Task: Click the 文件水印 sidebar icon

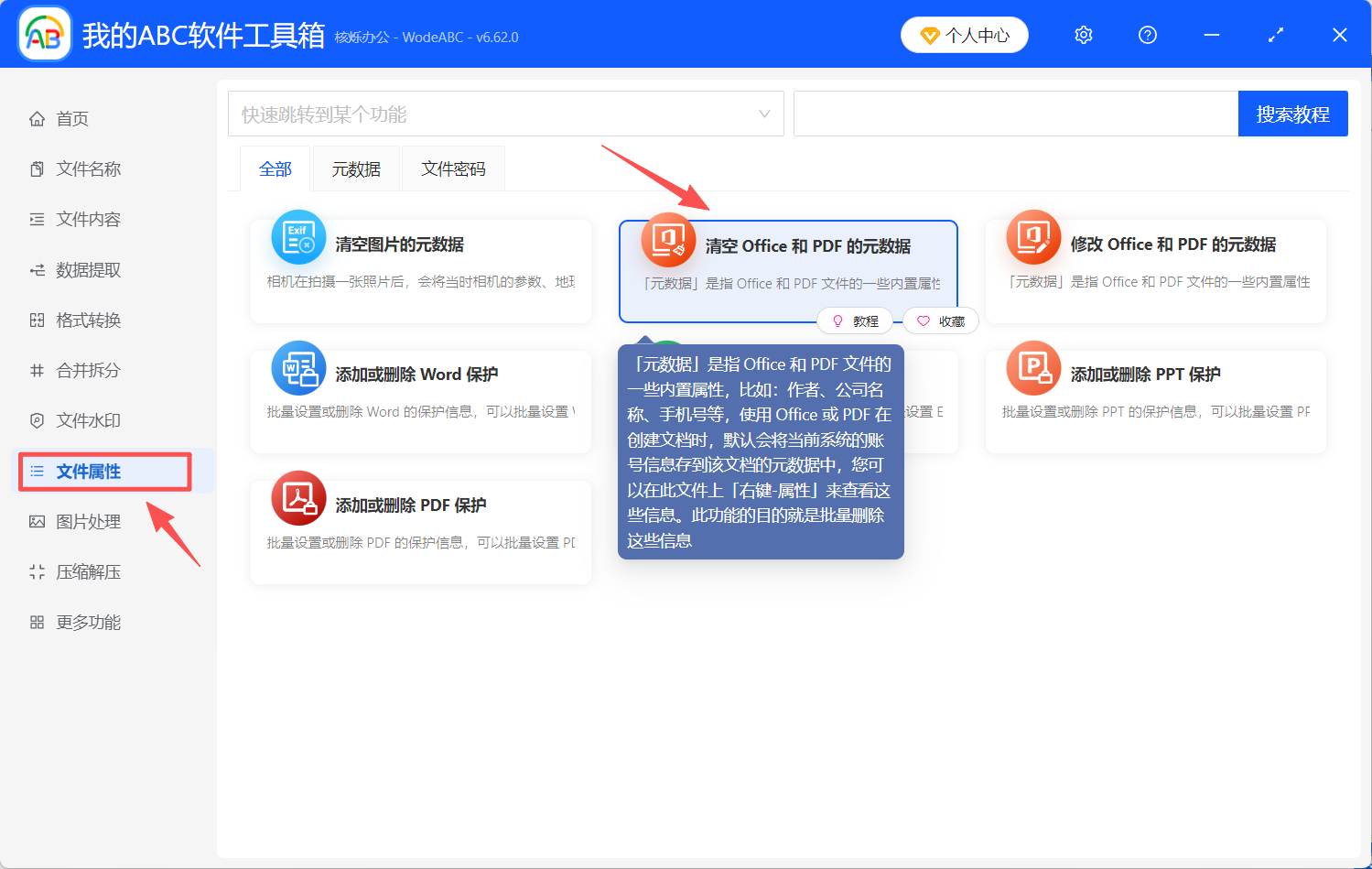Action: (37, 420)
